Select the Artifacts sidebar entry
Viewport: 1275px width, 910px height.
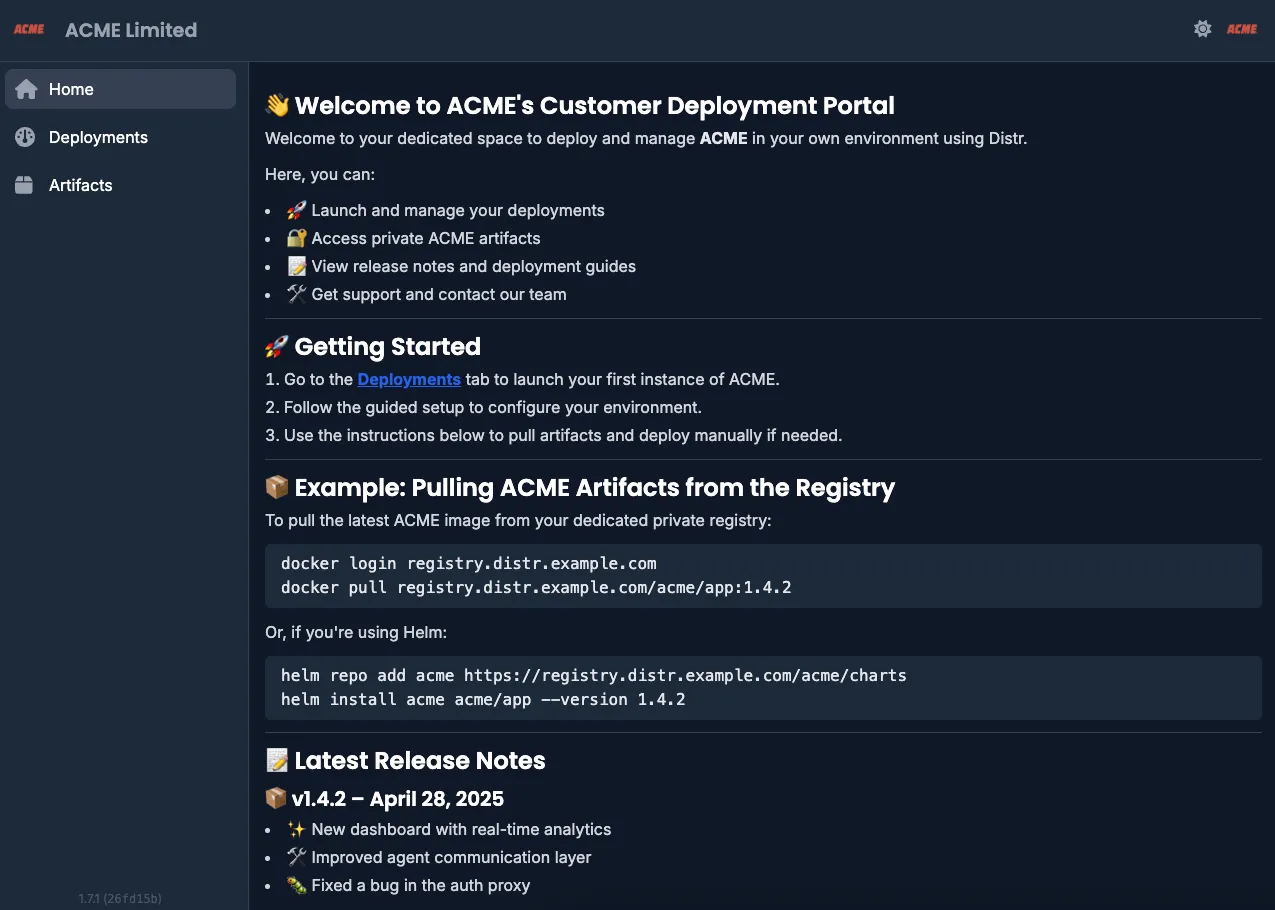tap(81, 185)
